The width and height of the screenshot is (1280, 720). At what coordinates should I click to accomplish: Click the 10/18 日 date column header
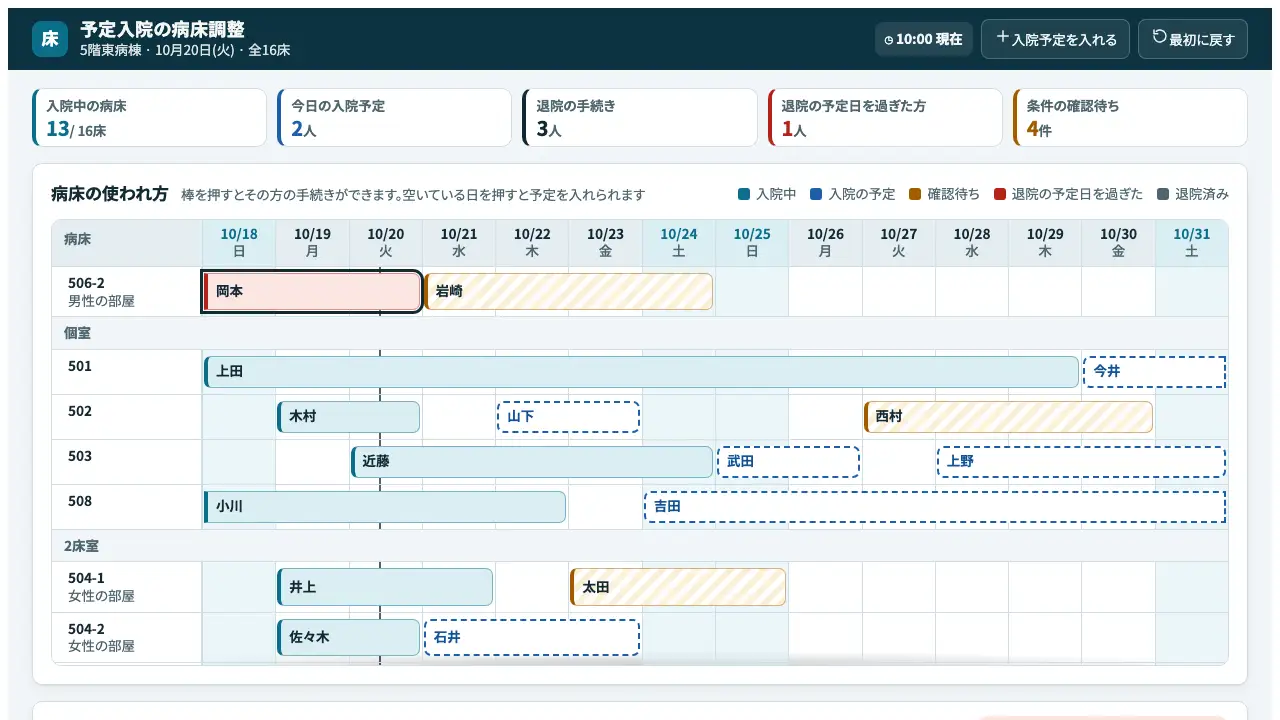tap(239, 243)
